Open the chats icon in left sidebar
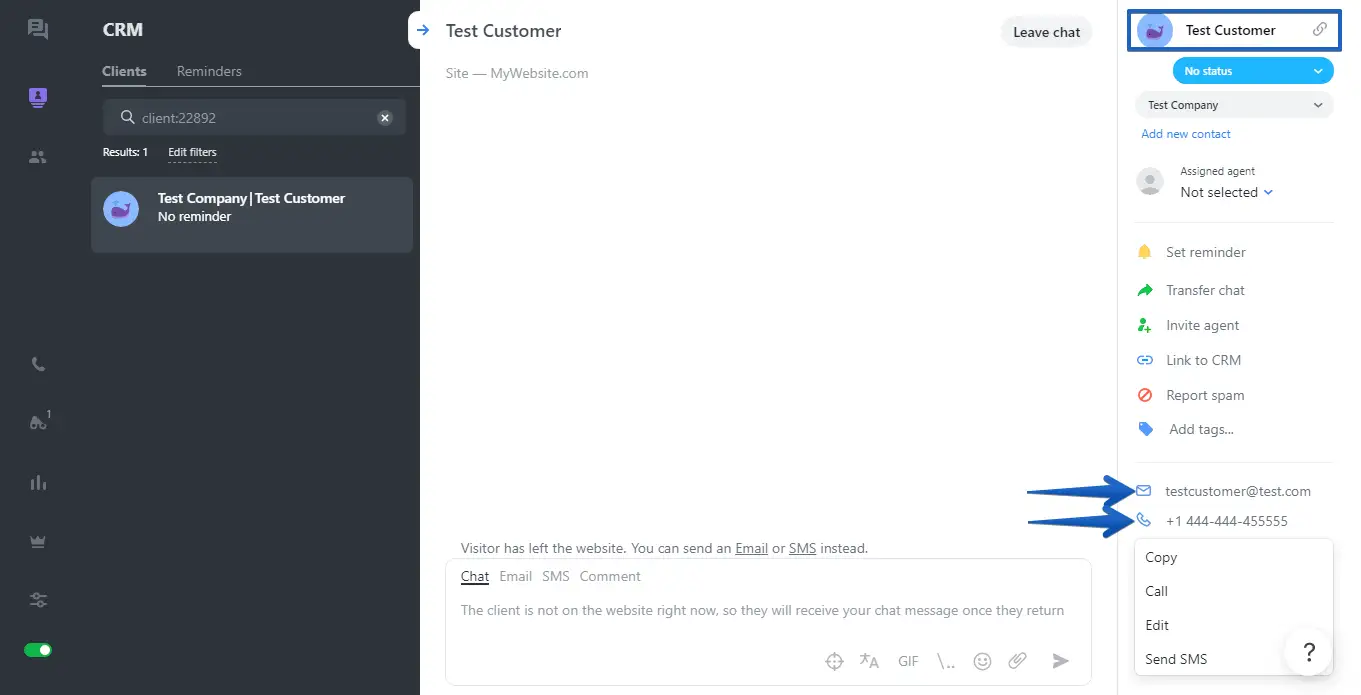 (38, 29)
